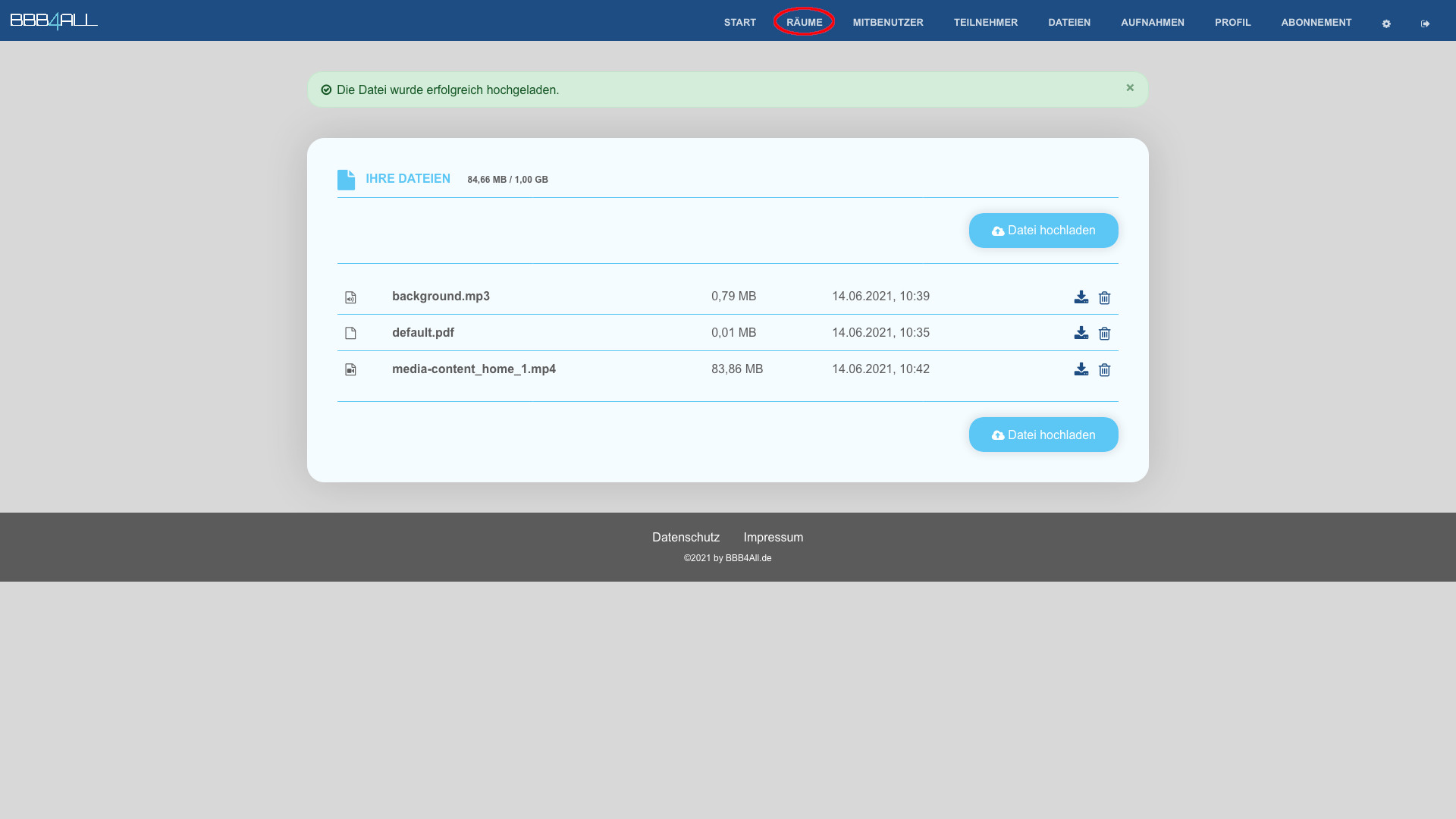
Task: Click the BBB4ALL logo
Action: tap(54, 20)
